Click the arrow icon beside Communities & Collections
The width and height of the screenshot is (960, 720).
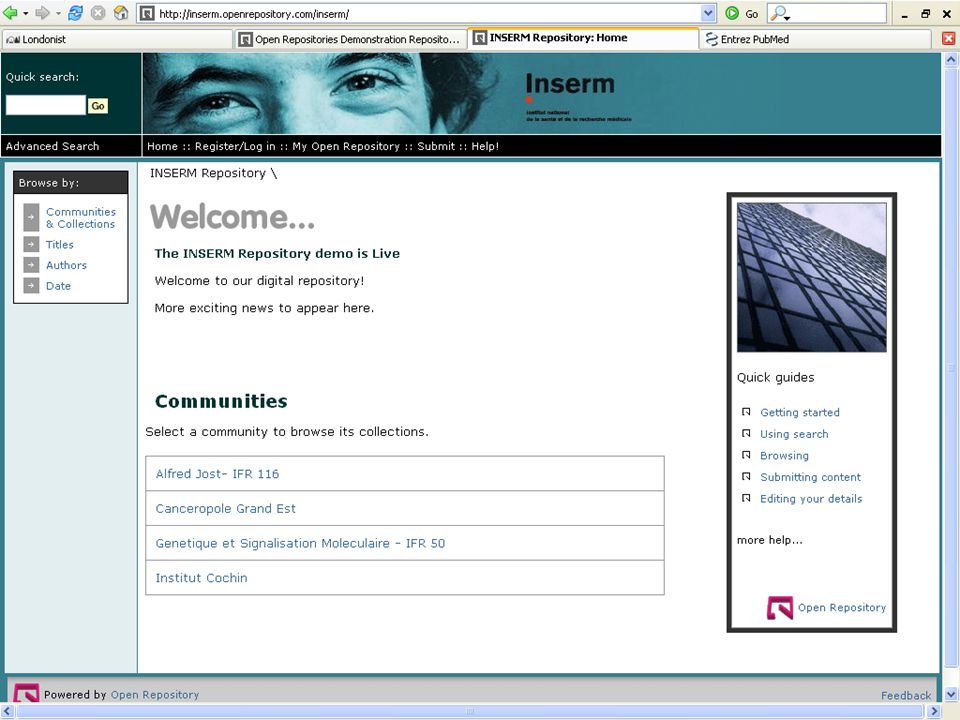[x=31, y=217]
